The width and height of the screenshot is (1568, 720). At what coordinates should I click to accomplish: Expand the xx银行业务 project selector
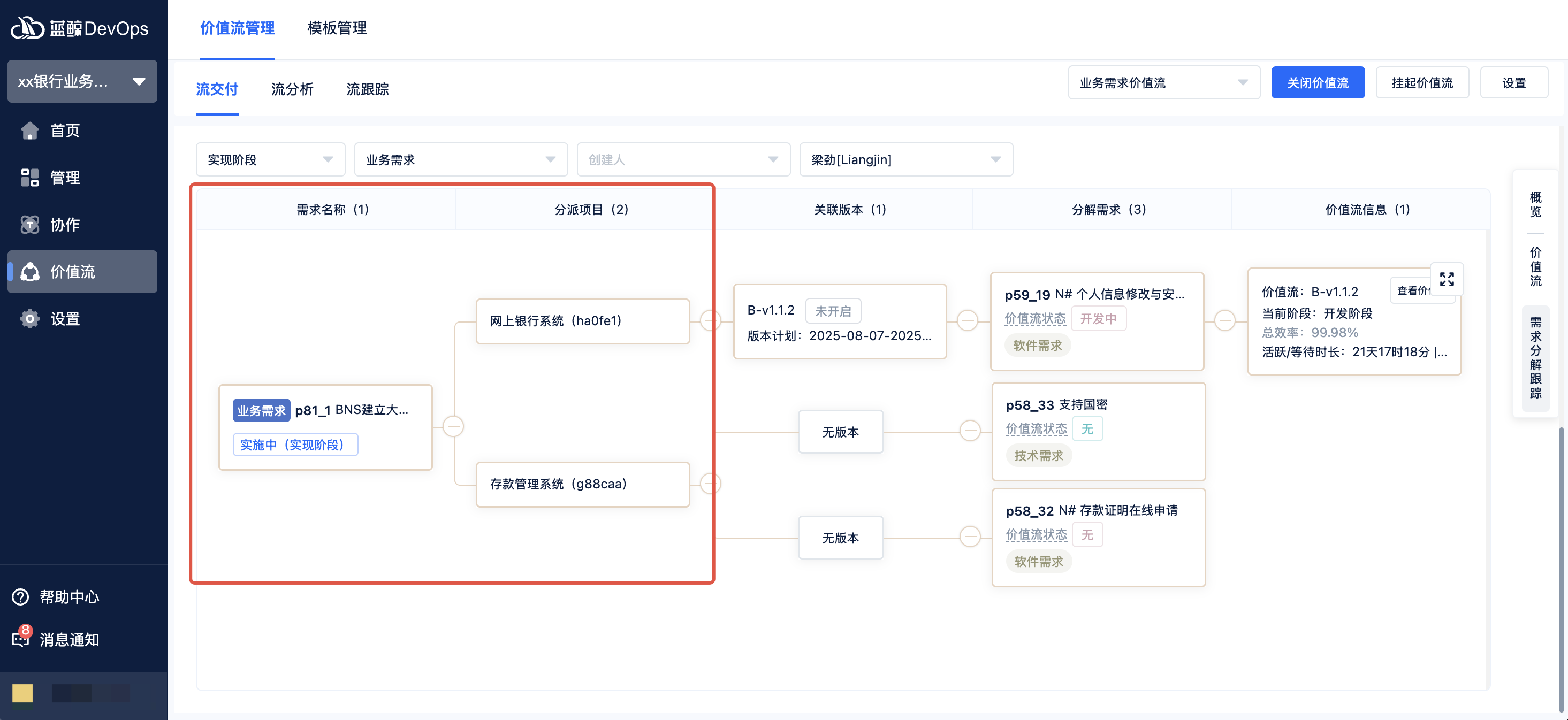[x=82, y=81]
